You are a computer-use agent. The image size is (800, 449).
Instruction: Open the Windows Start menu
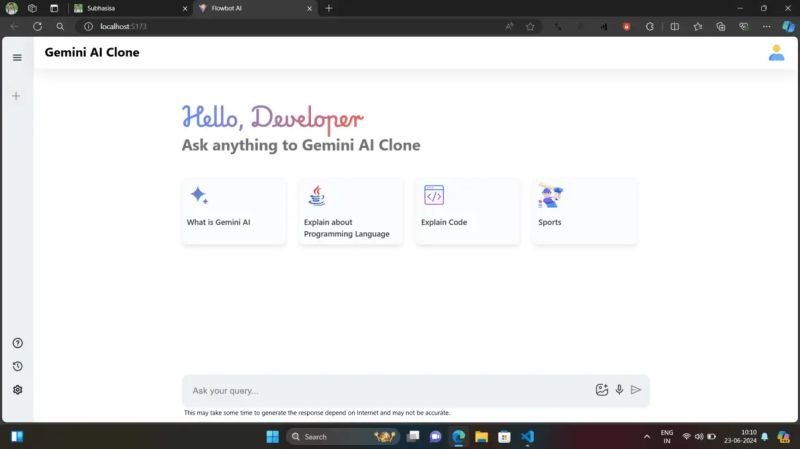[272, 437]
